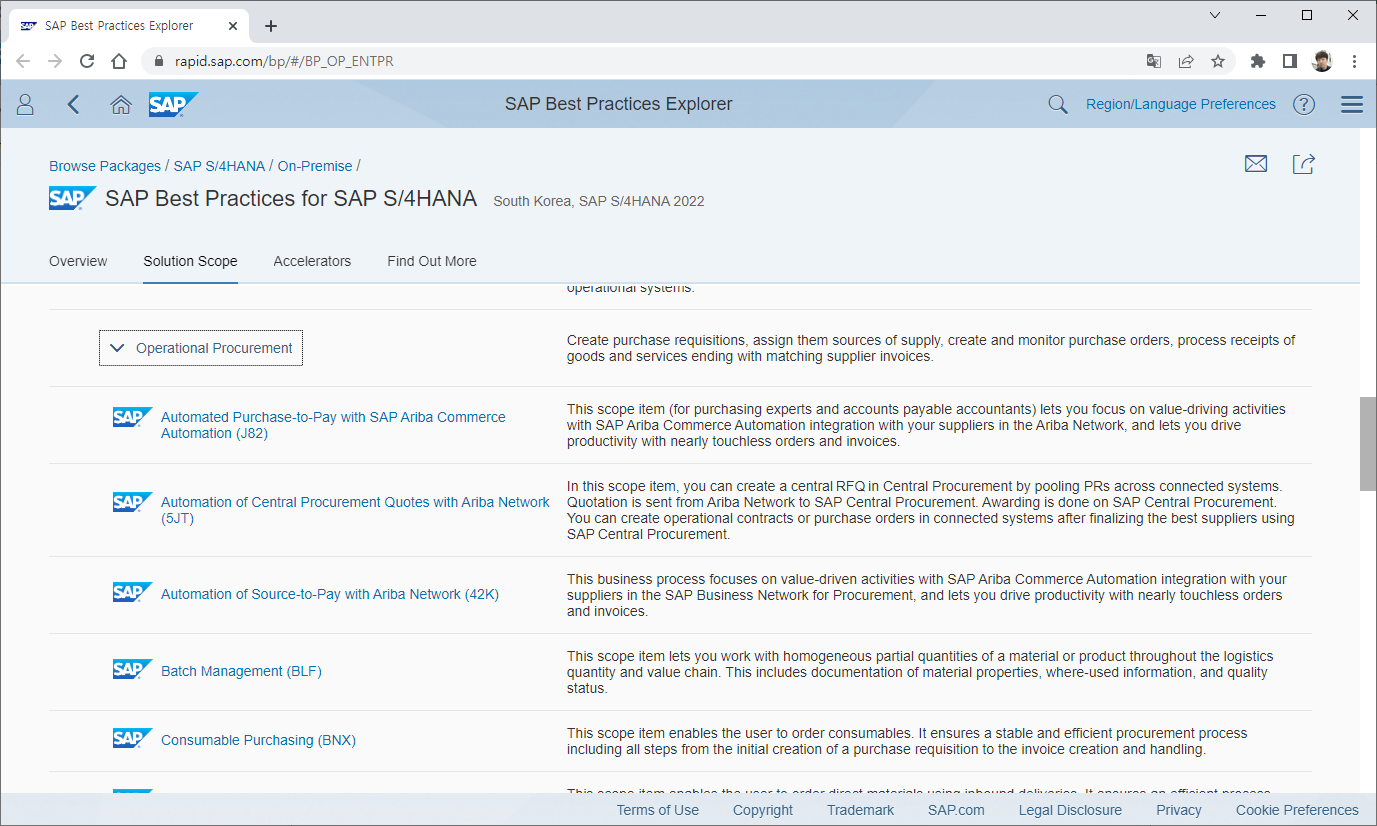The width and height of the screenshot is (1377, 826).
Task: Open the search with the magnifier icon
Action: click(1058, 104)
